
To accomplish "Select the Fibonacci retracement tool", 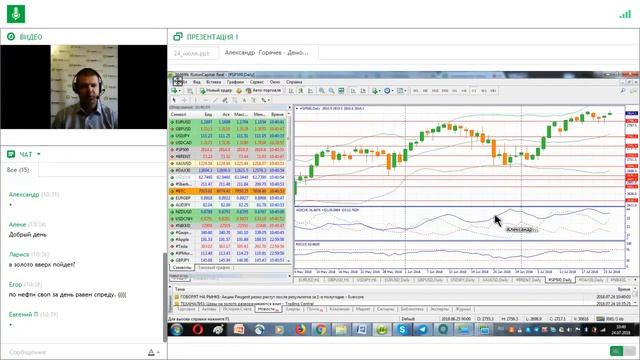I will pyautogui.click(x=235, y=100).
